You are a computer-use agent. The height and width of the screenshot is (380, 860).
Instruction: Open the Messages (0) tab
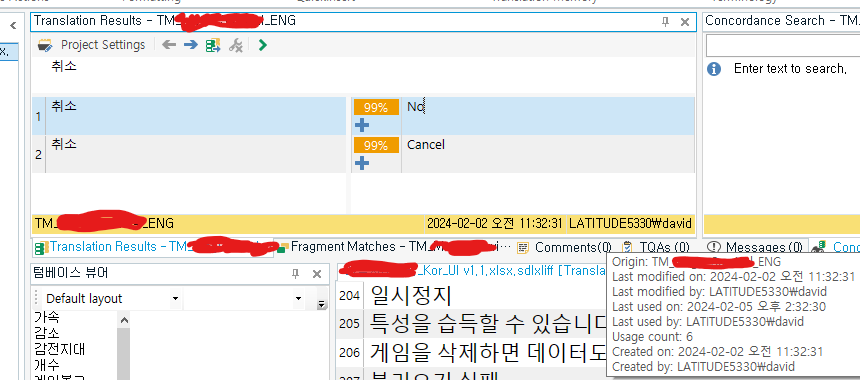[x=755, y=247]
